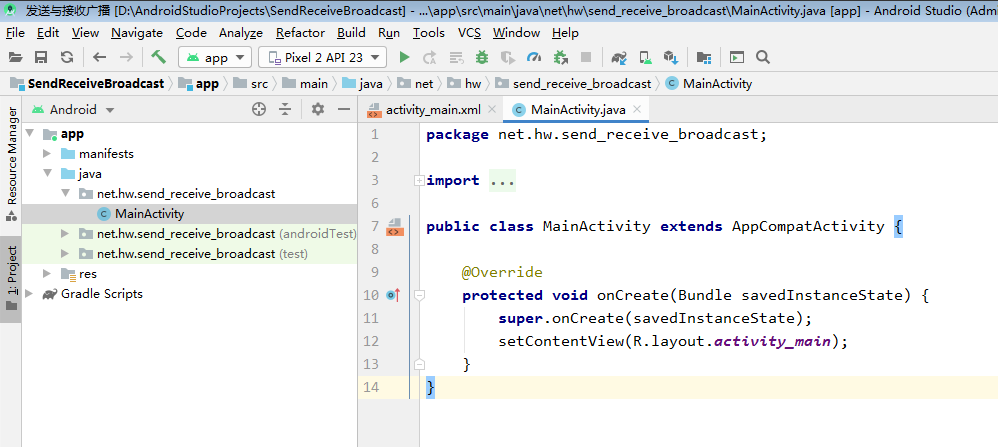Collapse all in the Project panel
The image size is (998, 447).
pyautogui.click(x=285, y=110)
